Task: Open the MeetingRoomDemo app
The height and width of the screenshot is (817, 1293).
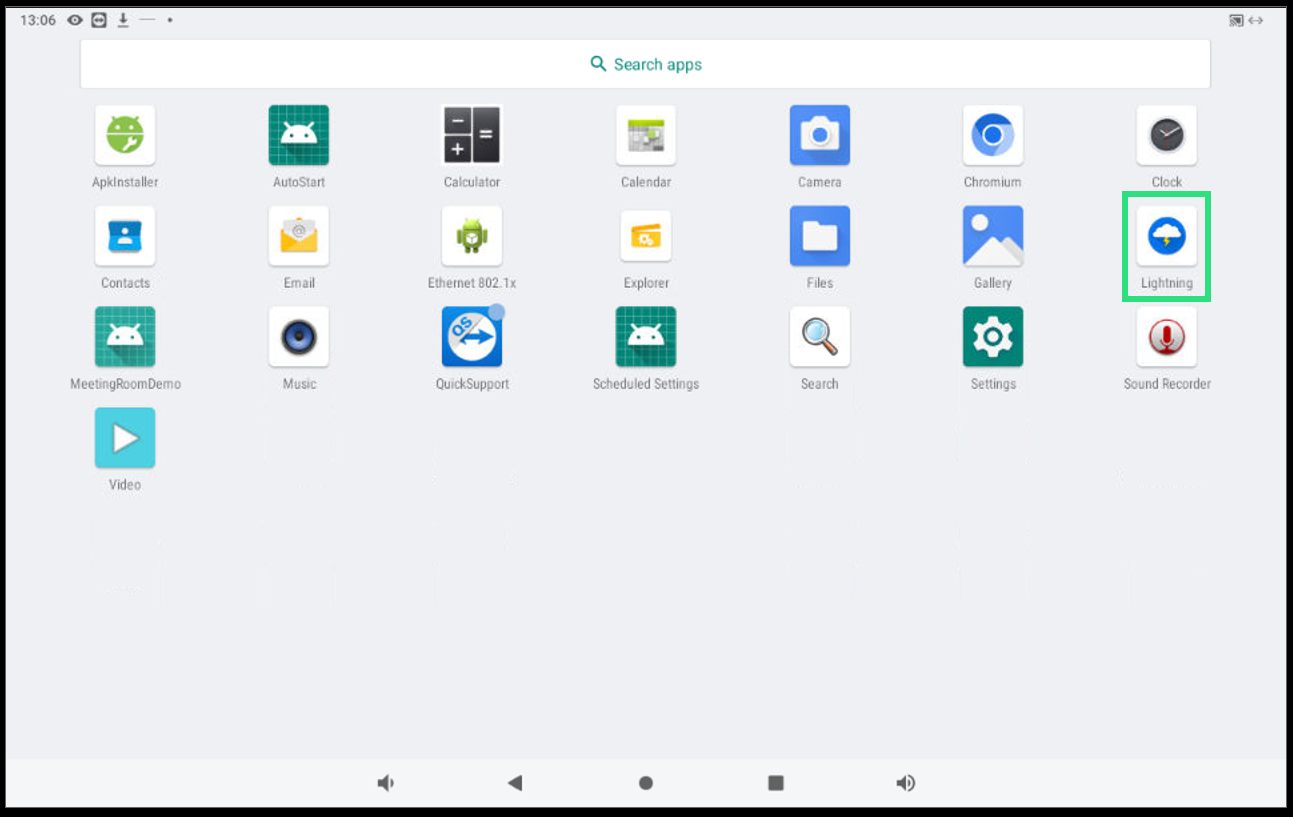Action: pos(125,337)
